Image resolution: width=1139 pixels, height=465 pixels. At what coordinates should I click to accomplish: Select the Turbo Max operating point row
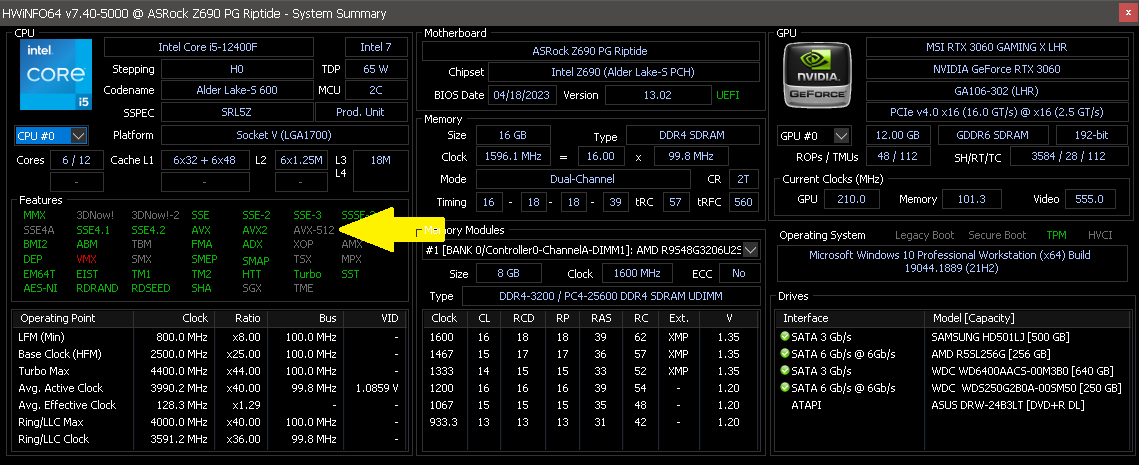click(209, 371)
